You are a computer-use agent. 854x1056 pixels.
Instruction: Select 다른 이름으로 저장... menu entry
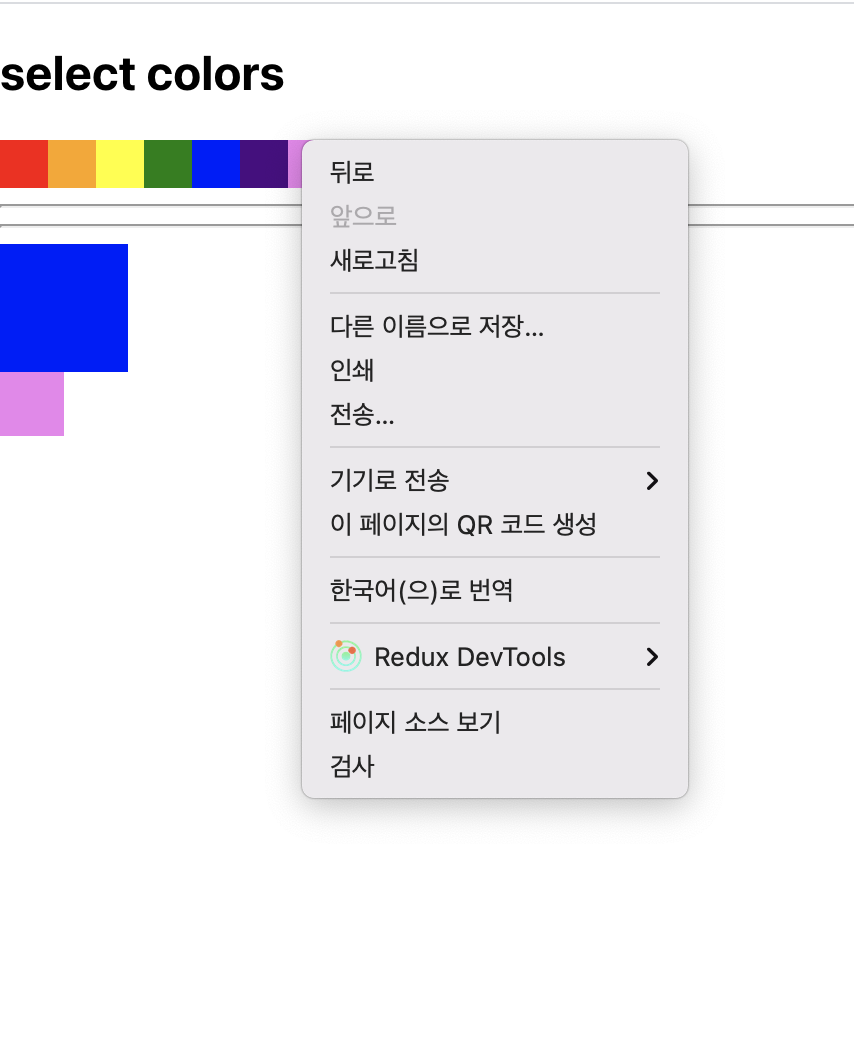point(494,326)
